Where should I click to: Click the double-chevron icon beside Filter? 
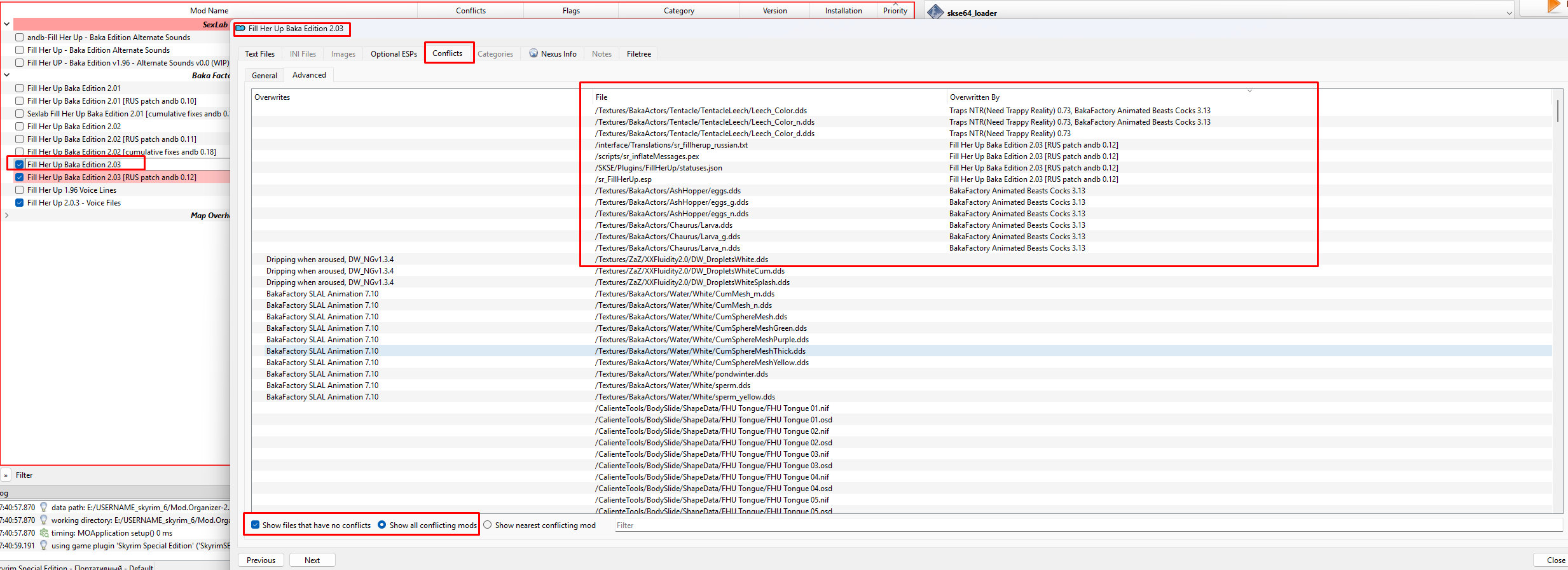[6, 475]
